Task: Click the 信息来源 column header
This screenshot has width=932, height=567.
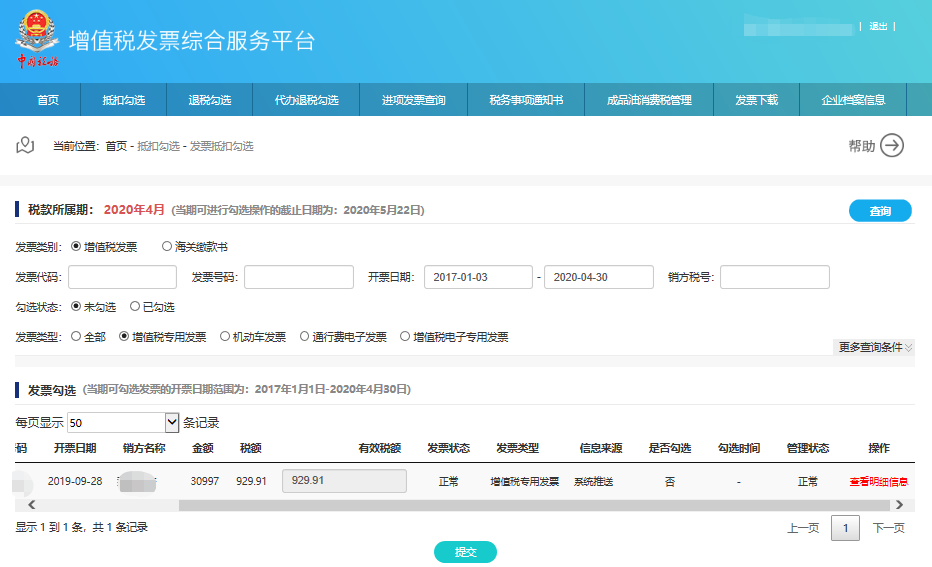Action: coord(600,448)
